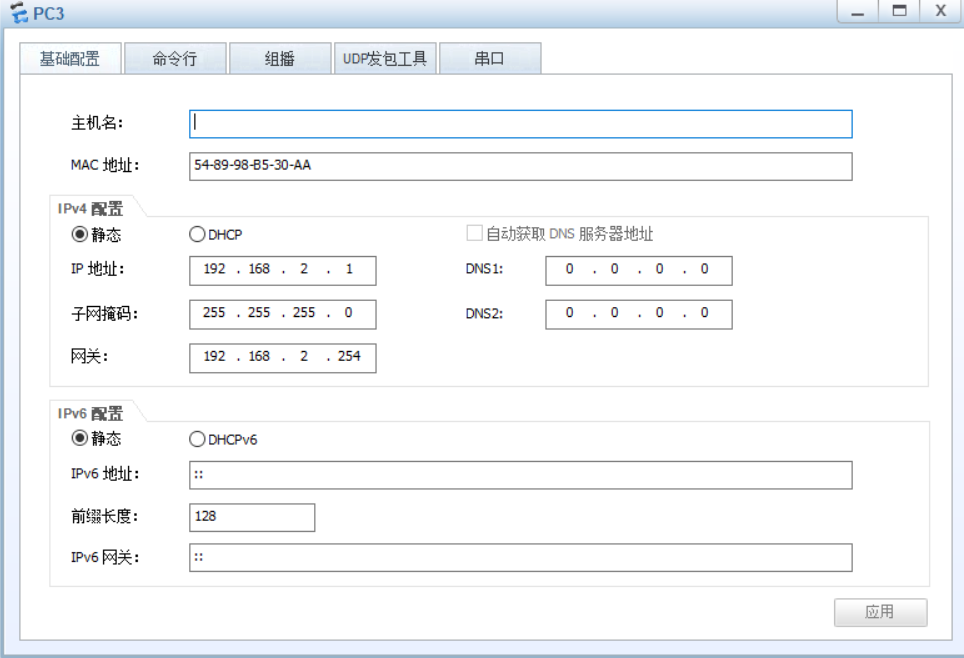This screenshot has width=964, height=658.
Task: Click the MAC 地址 field
Action: [x=520, y=166]
